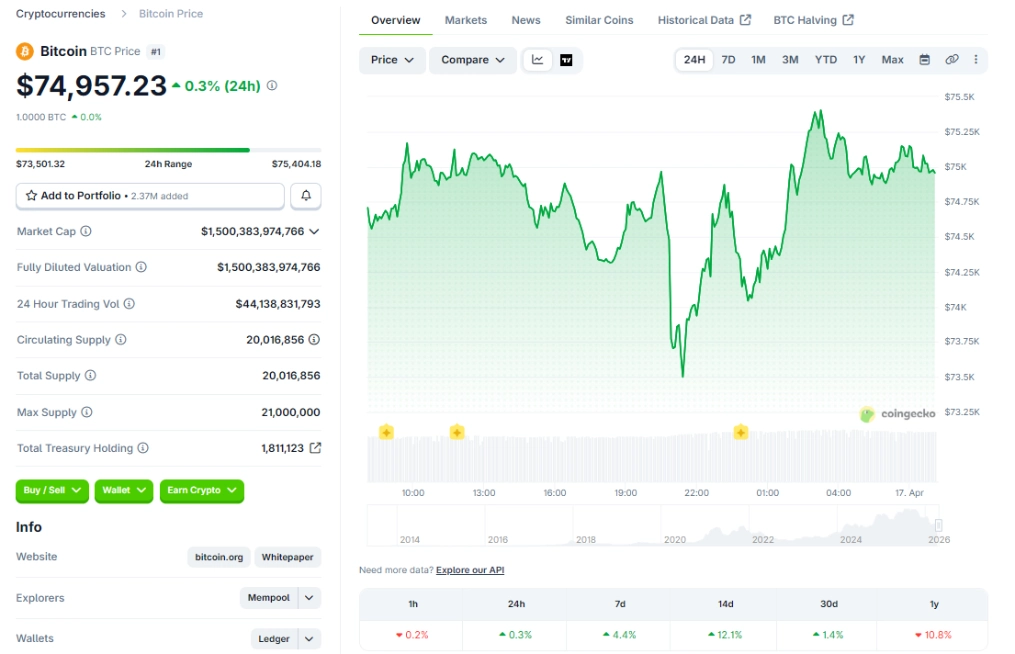This screenshot has width=1015, height=654.
Task: Switch chart period to 1Y
Action: point(858,59)
